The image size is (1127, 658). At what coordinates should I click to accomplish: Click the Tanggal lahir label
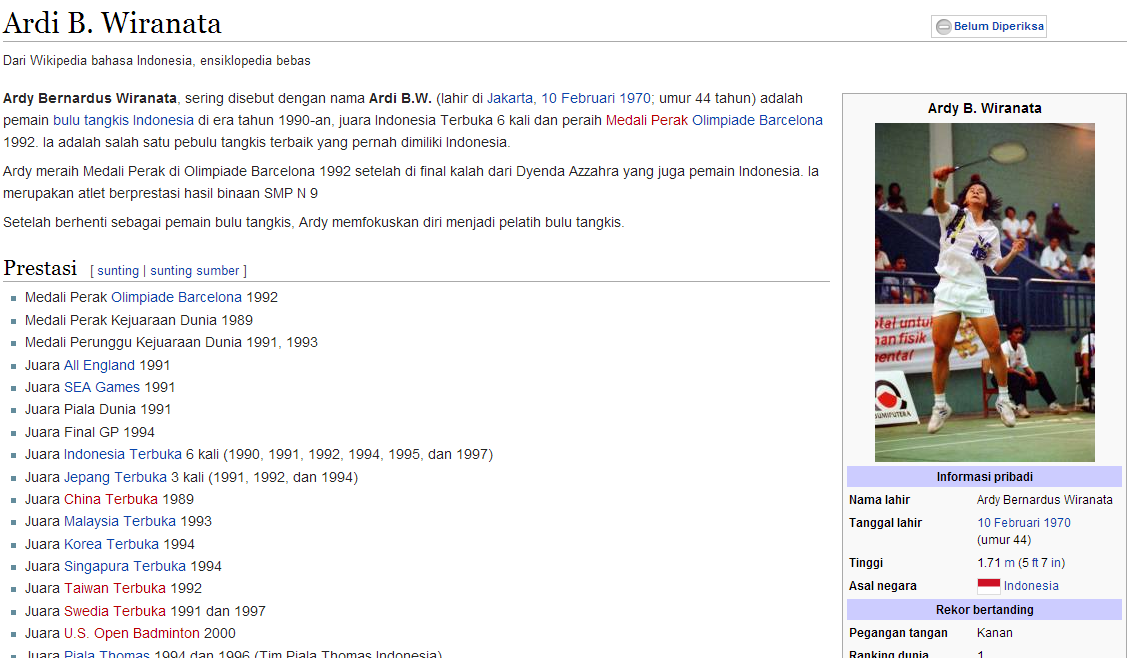[x=885, y=523]
